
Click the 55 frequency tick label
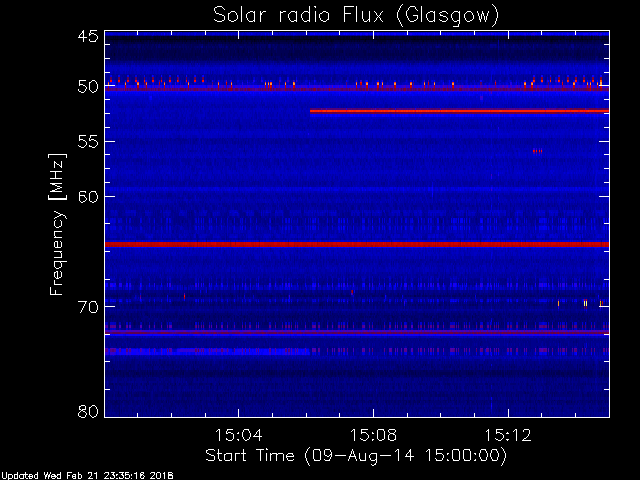(x=88, y=142)
